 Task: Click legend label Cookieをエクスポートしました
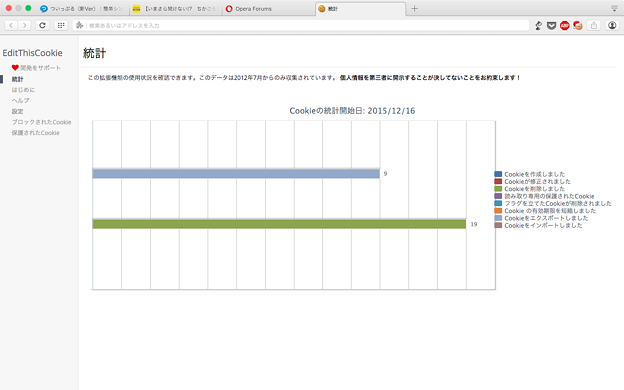pyautogui.click(x=546, y=218)
